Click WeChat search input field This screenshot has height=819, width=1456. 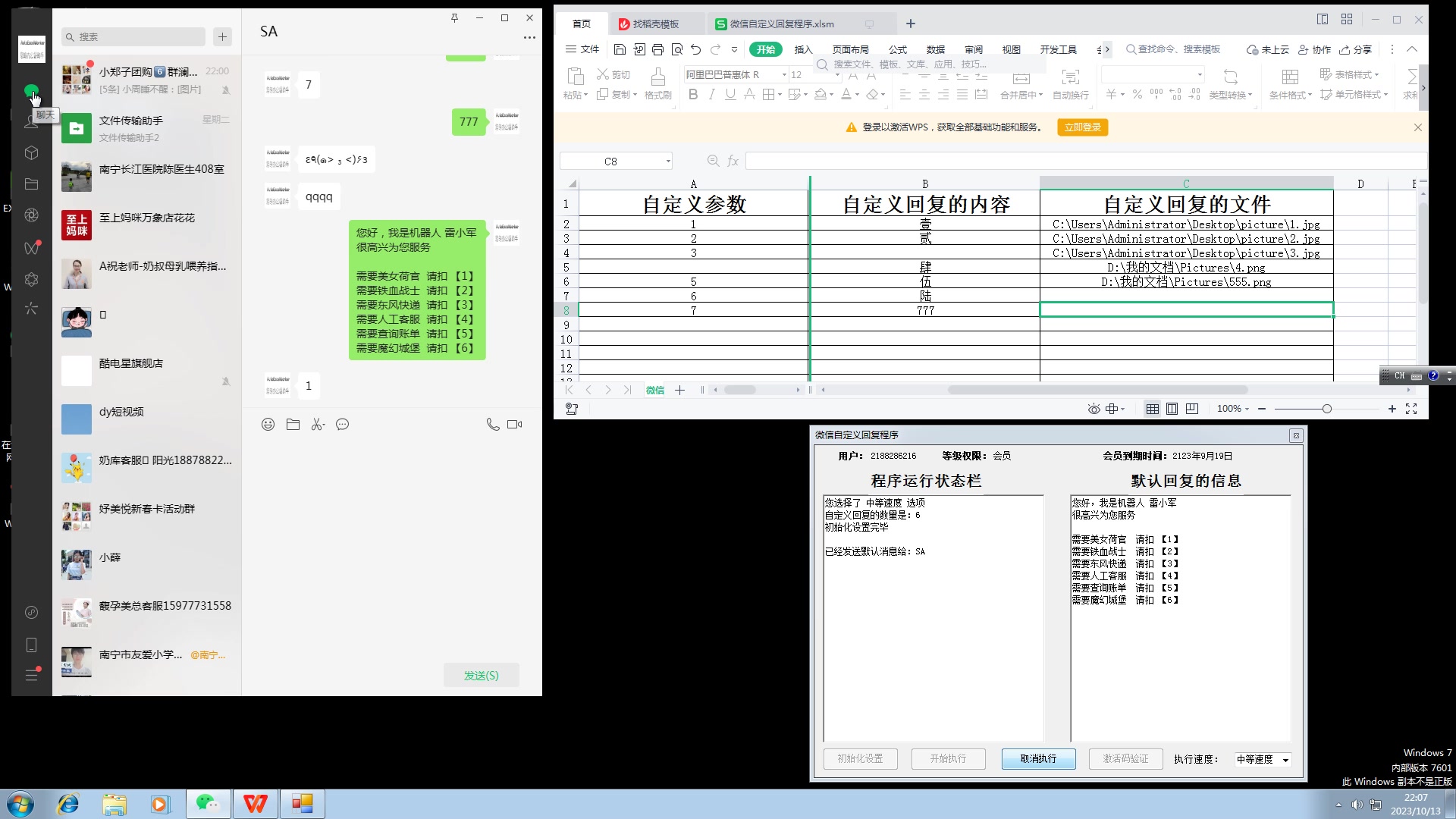pyautogui.click(x=134, y=36)
